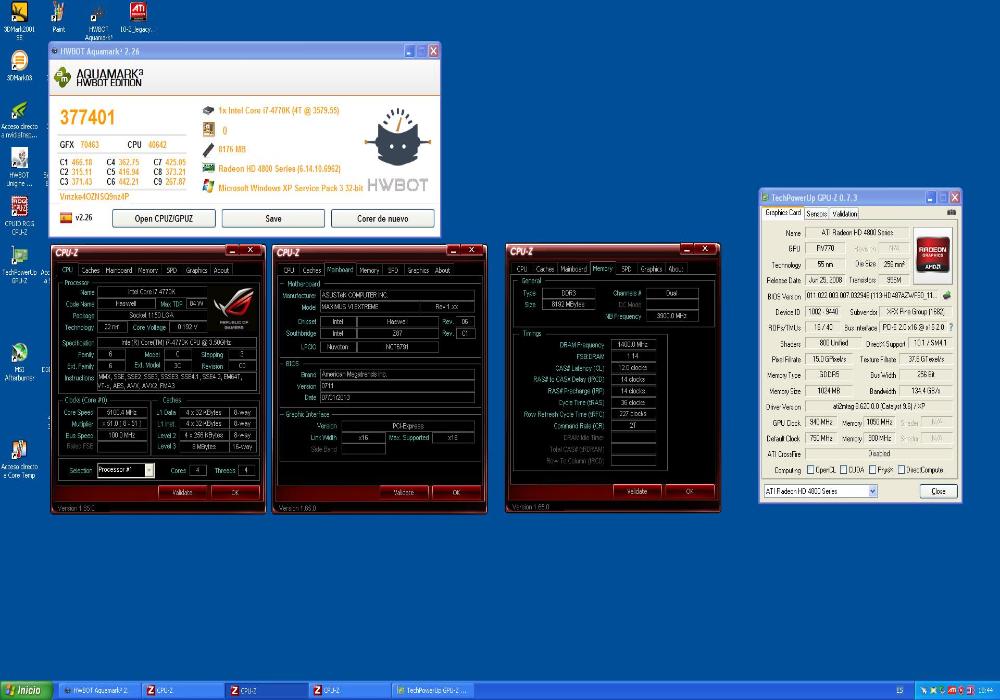The image size is (1000, 700).
Task: Select the Graphics Card tab in GPU-Z
Action: 783,212
